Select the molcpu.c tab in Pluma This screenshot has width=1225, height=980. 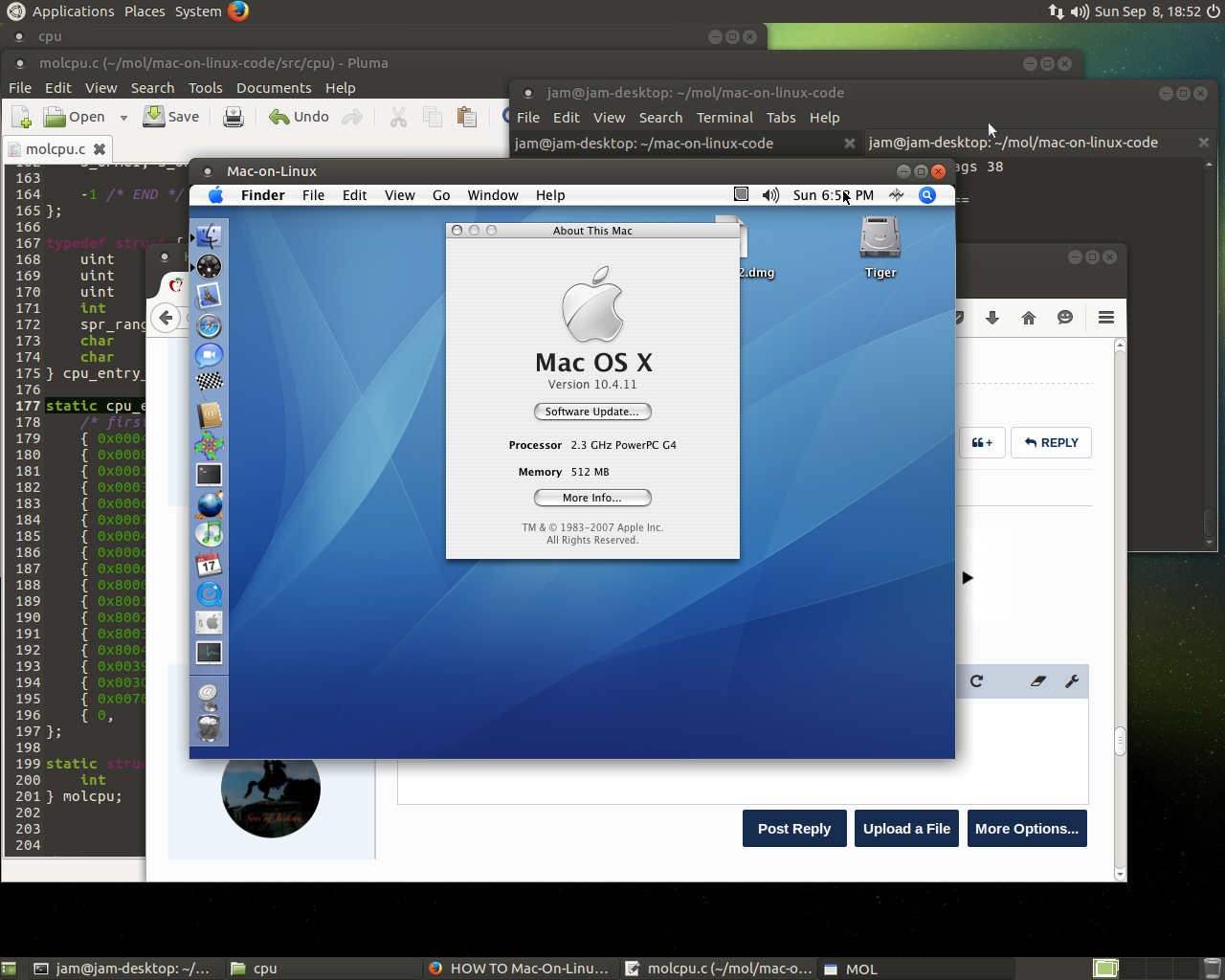(x=57, y=149)
